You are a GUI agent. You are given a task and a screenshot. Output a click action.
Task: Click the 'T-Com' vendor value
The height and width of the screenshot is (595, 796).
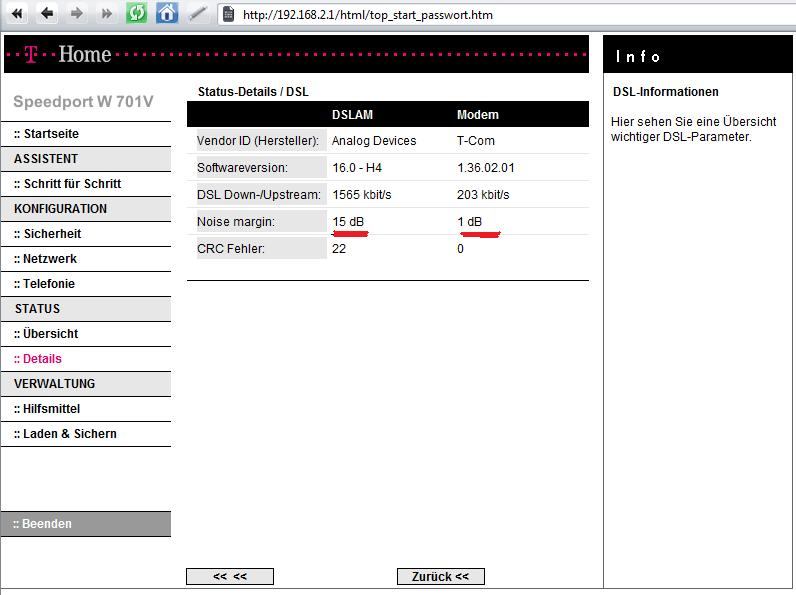476,141
